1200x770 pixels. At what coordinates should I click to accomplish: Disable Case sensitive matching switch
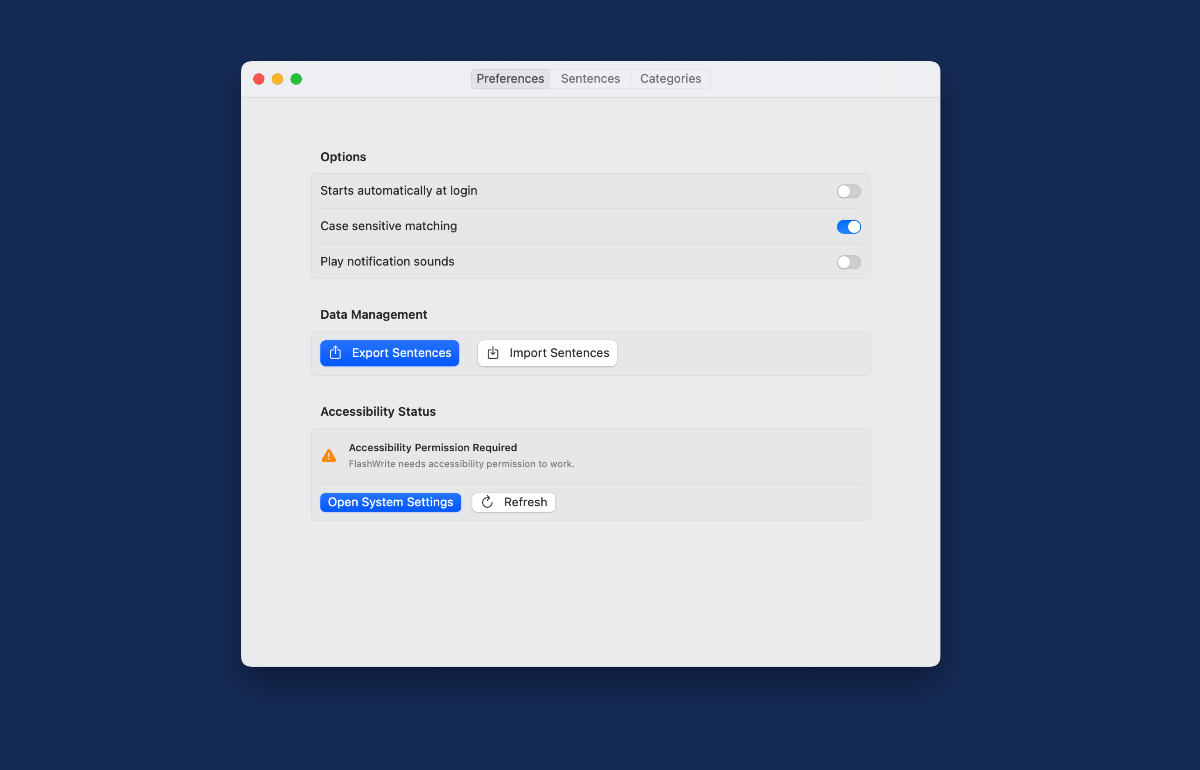848,227
